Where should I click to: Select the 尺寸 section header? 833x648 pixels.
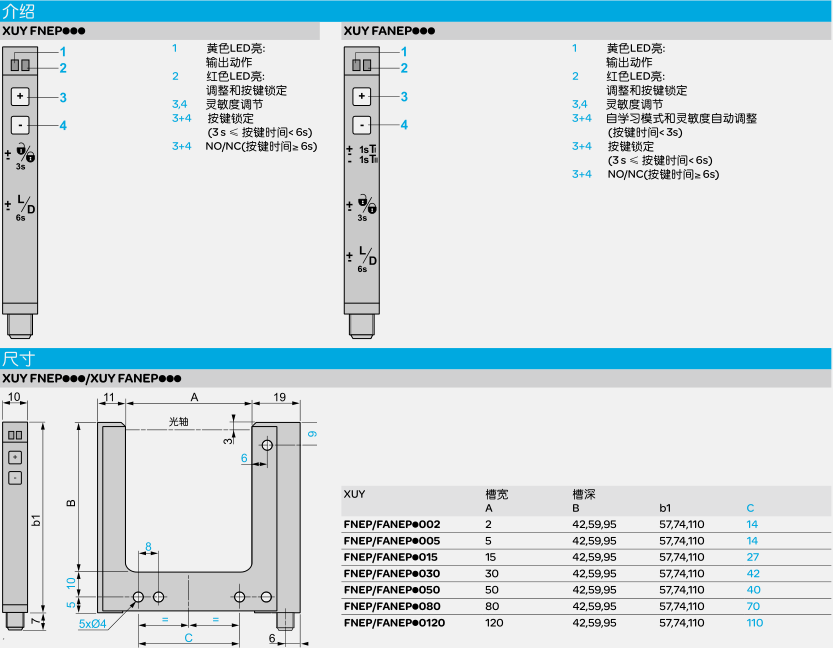(x=20, y=359)
